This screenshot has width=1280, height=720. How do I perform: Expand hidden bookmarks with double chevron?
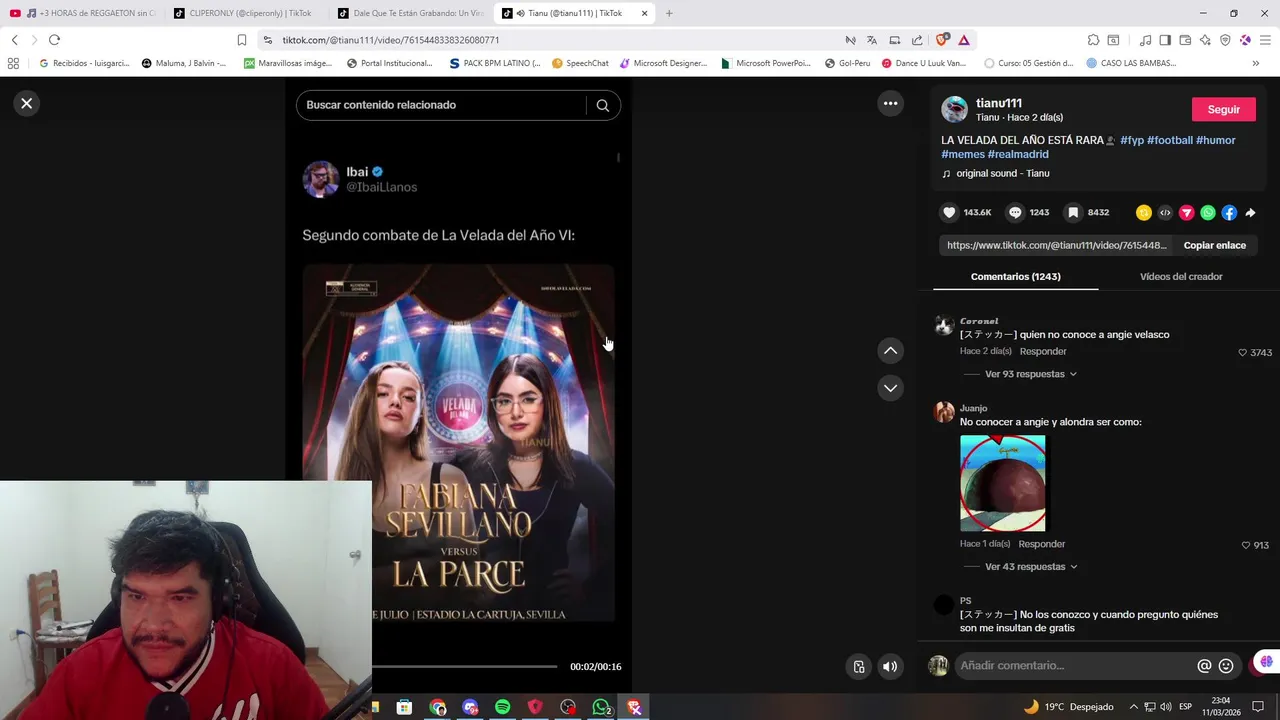1255,63
